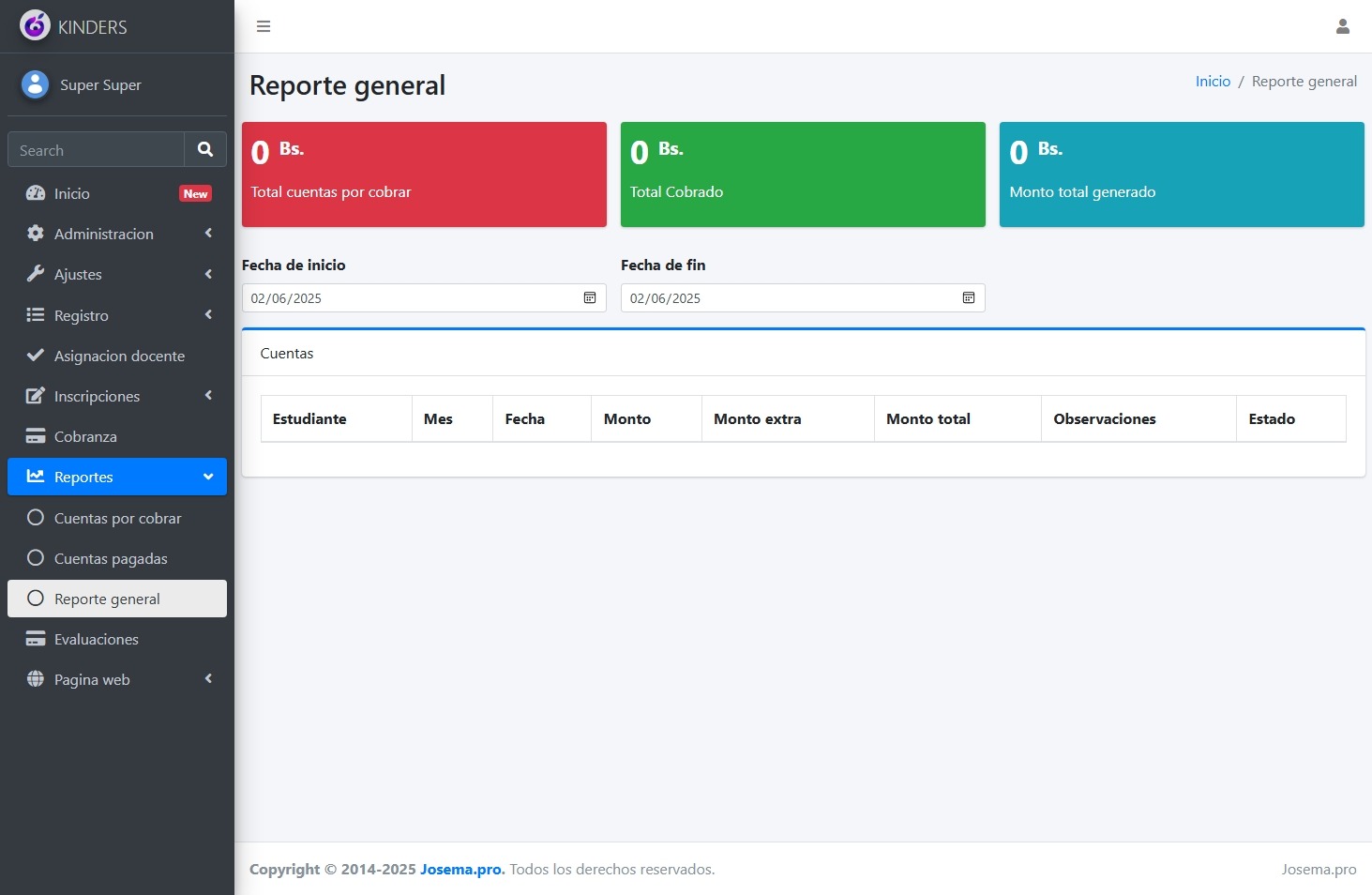This screenshot has height=895, width=1372.
Task: Click the Super Super user avatar
Action: 35,84
